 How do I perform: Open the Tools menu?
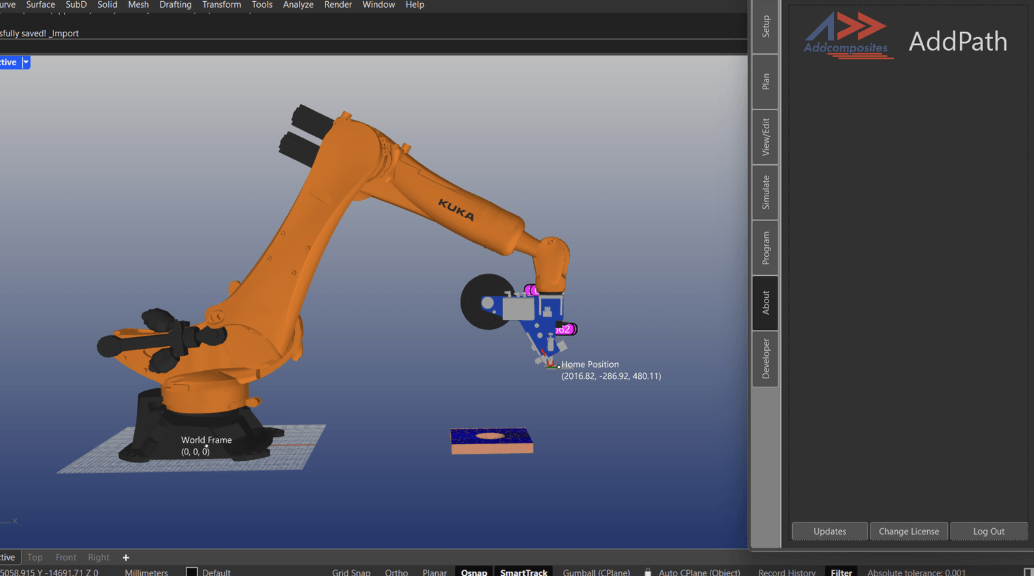[262, 5]
